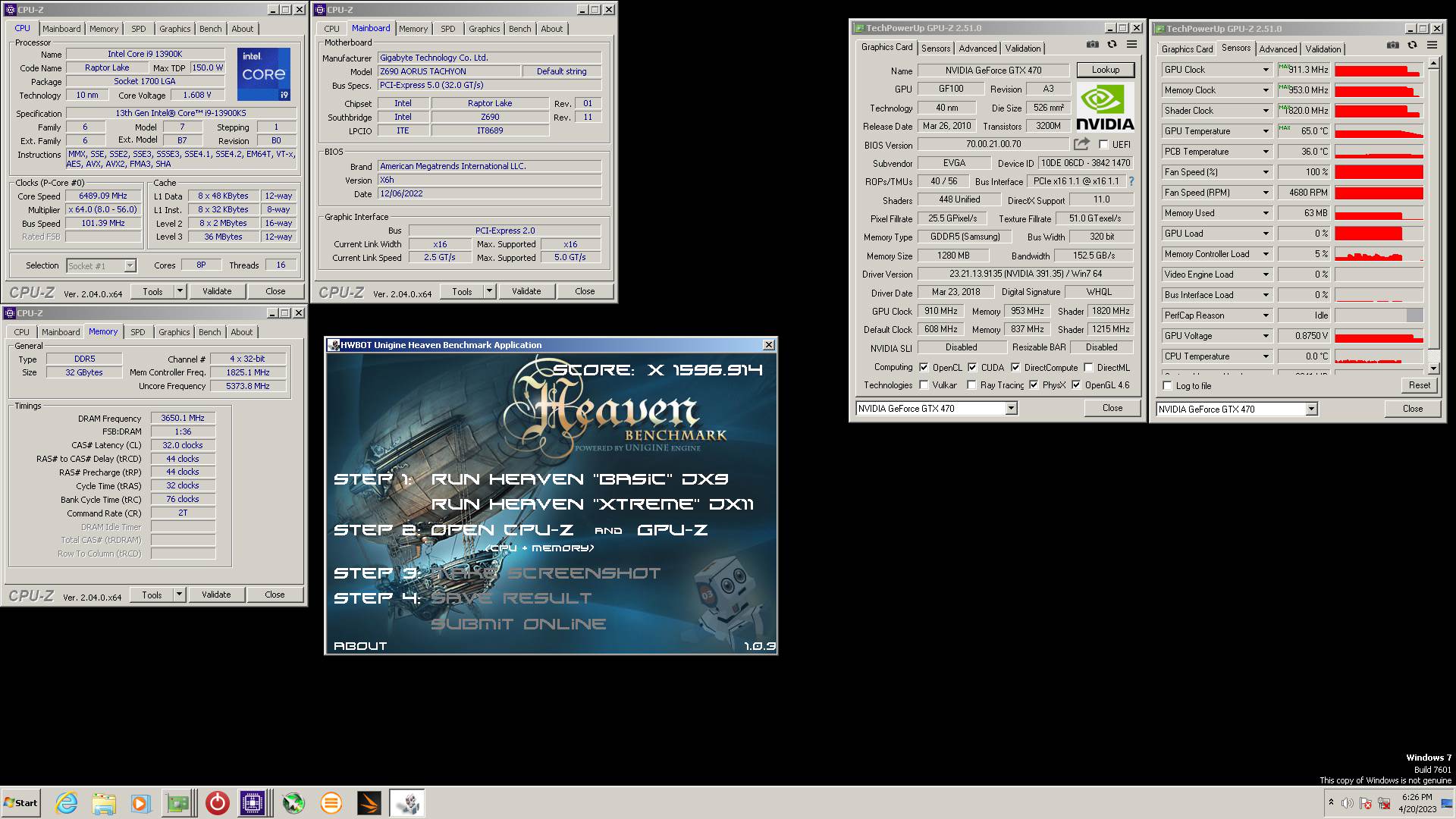Switch to GPU-Z via green card taskbar icon
1456x819 pixels.
coord(178,803)
